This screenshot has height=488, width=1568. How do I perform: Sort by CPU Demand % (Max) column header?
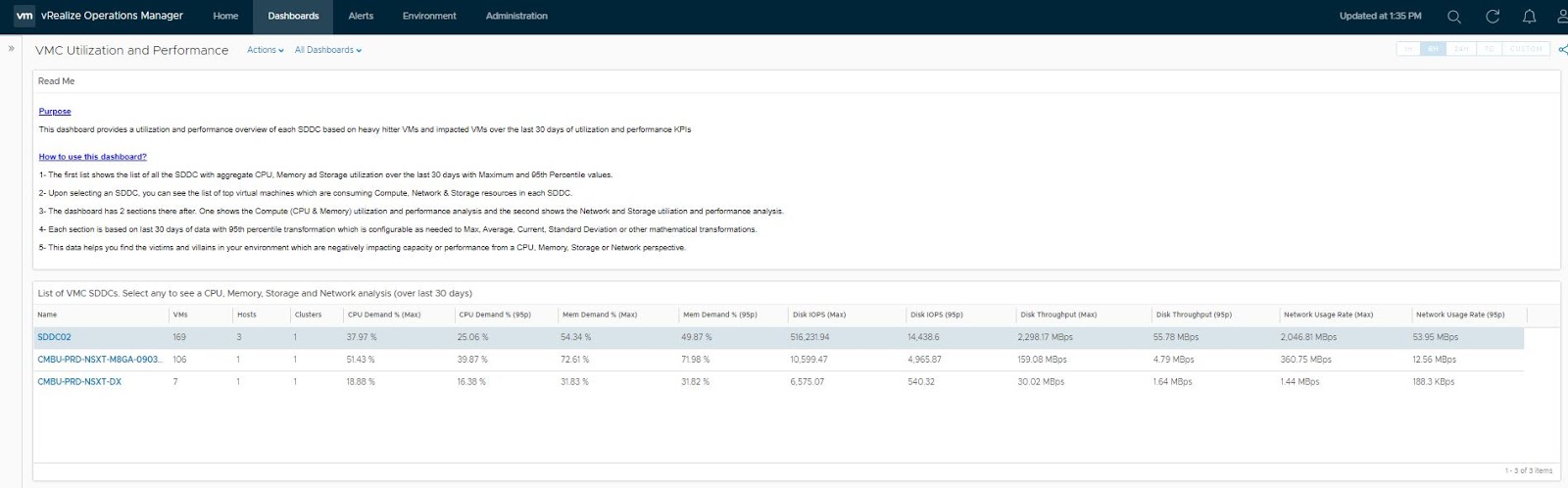384,315
